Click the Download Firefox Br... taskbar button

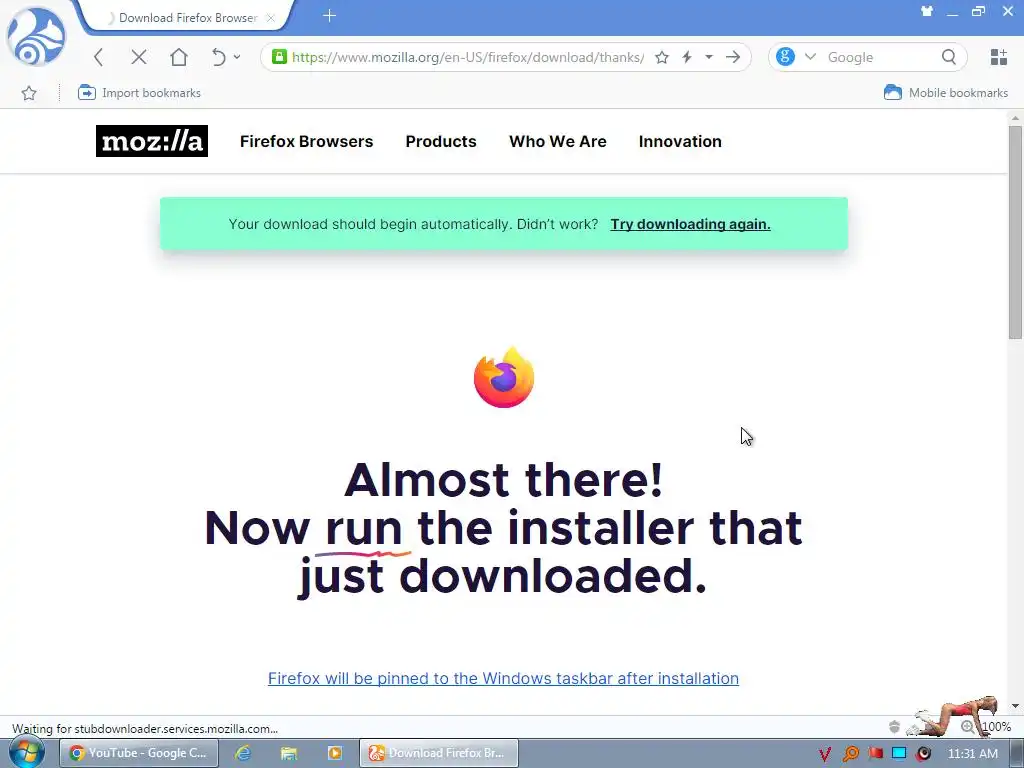coord(438,753)
